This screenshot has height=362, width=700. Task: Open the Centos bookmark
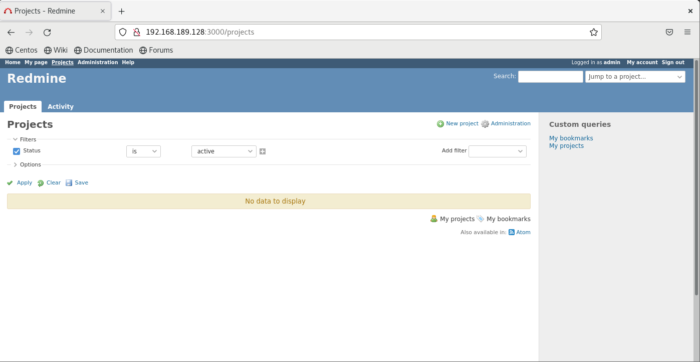(21, 50)
